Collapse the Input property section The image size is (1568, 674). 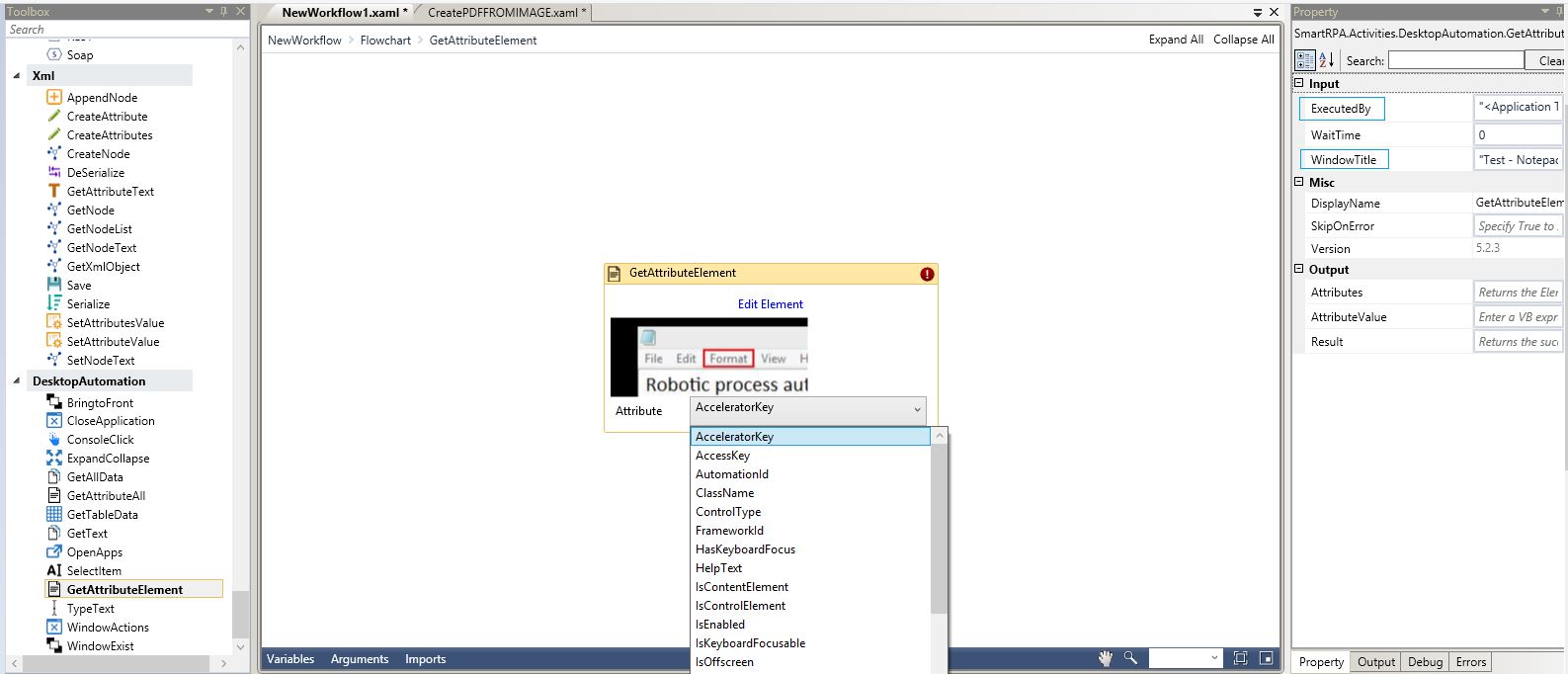1299,83
